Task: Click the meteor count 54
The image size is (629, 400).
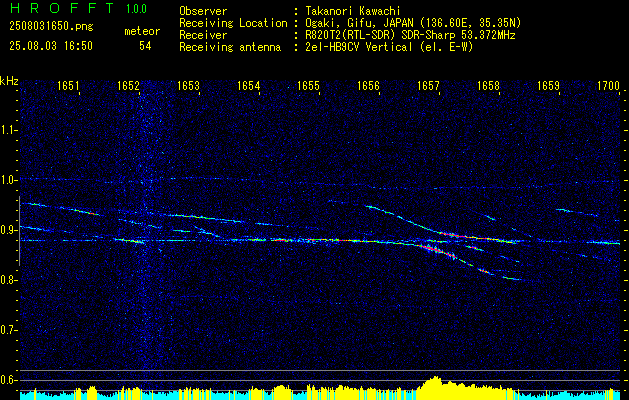Action: pos(145,46)
